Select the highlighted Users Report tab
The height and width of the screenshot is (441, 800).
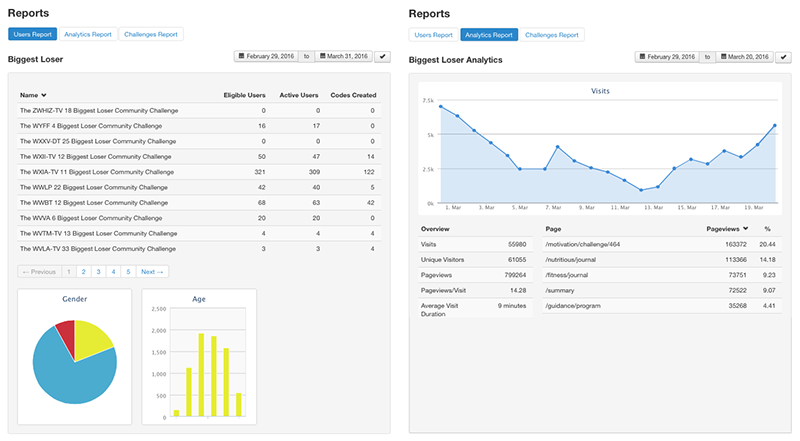[x=32, y=34]
